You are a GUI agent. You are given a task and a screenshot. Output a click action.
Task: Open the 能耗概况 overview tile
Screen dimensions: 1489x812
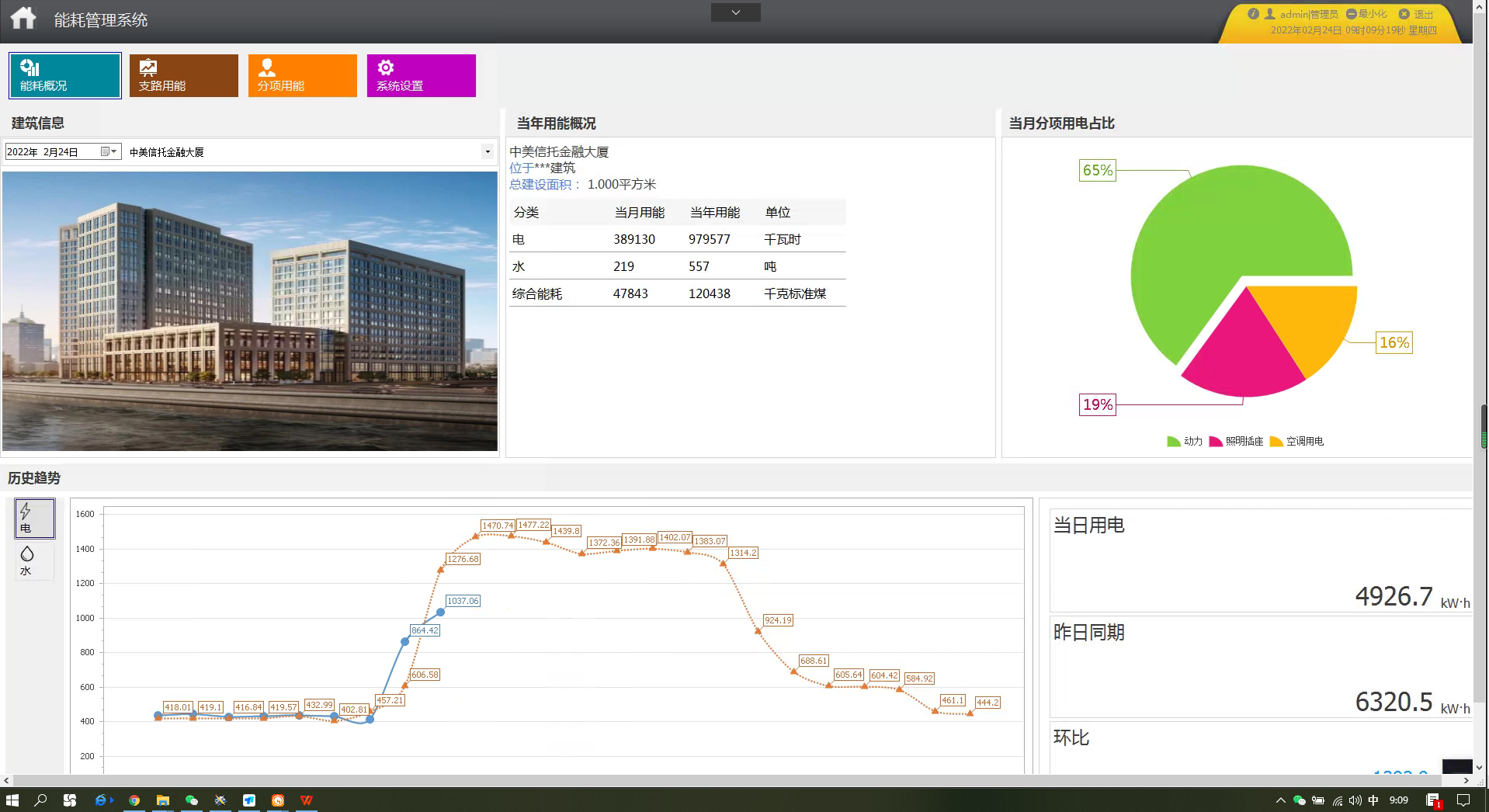pyautogui.click(x=65, y=75)
